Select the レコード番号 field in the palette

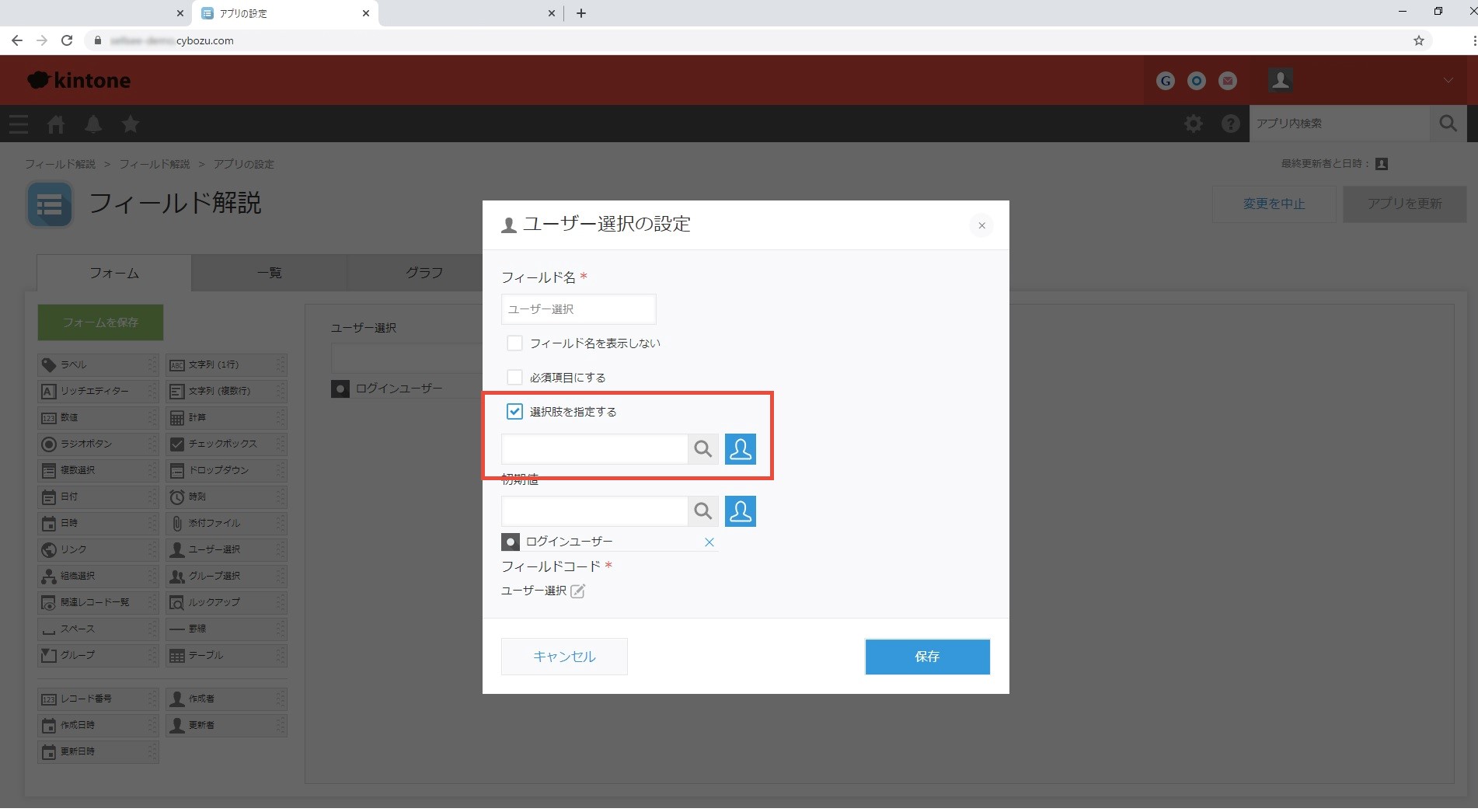tap(98, 699)
